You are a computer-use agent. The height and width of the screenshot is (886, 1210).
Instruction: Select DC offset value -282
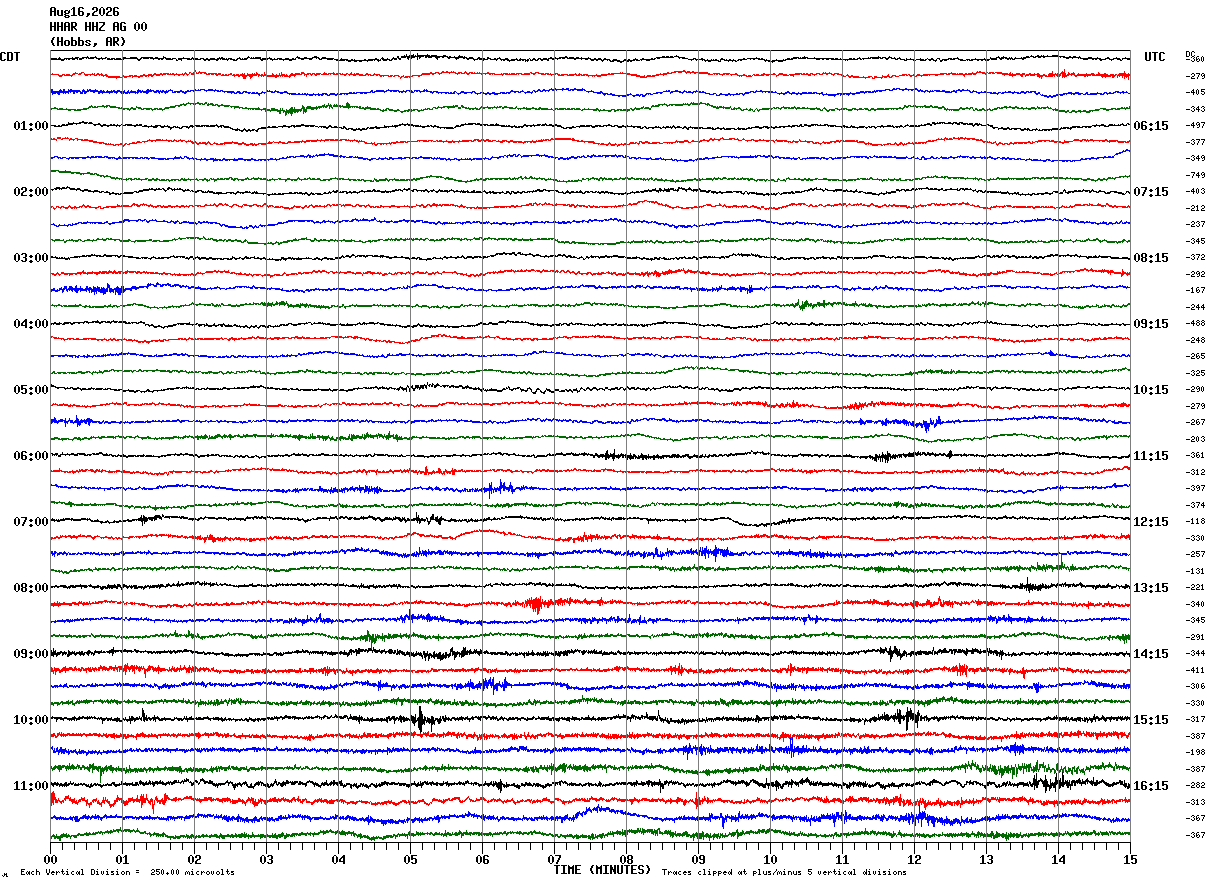pos(1195,786)
